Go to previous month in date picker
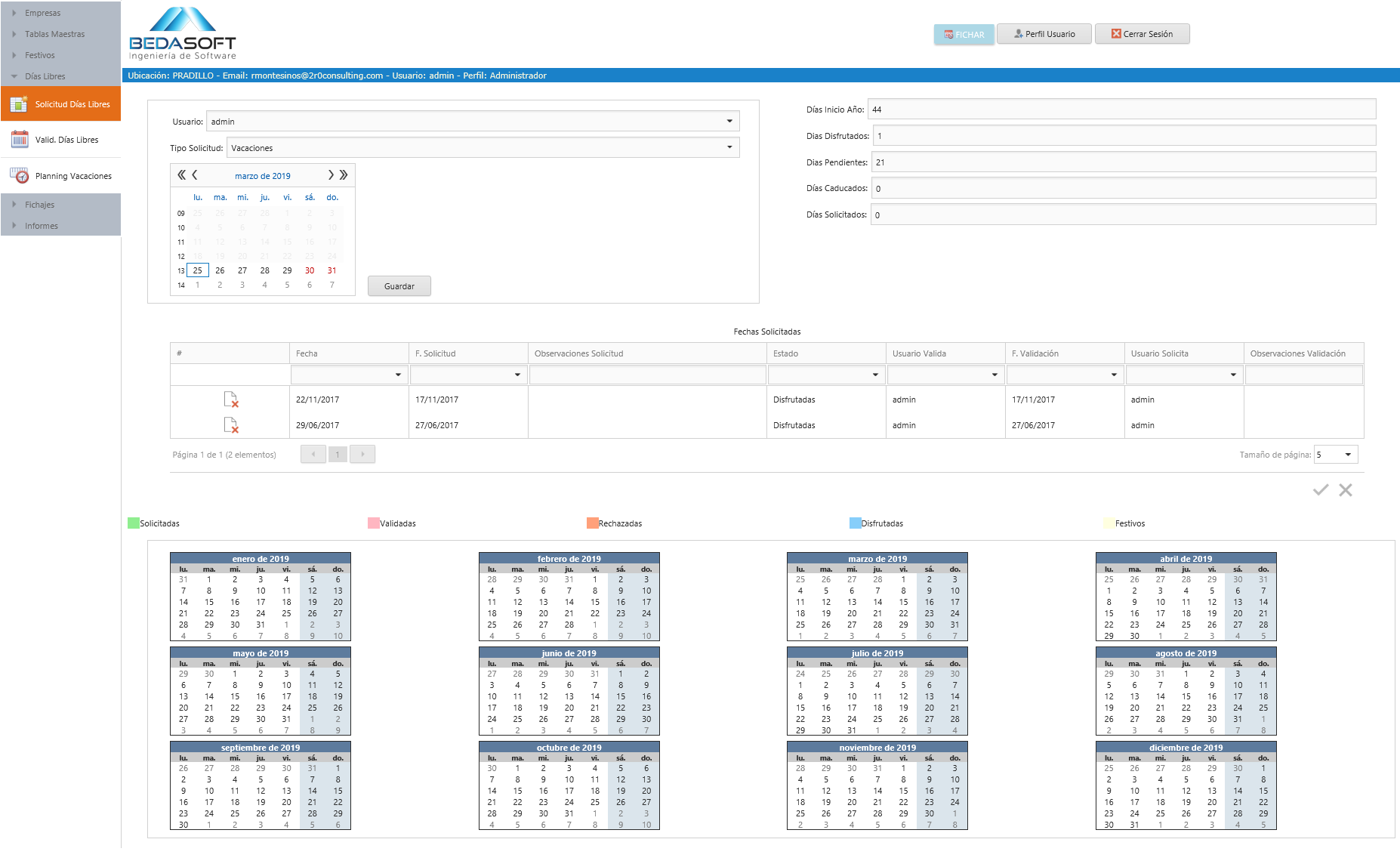Screen dimensions: 1400x867 [x=195, y=175]
